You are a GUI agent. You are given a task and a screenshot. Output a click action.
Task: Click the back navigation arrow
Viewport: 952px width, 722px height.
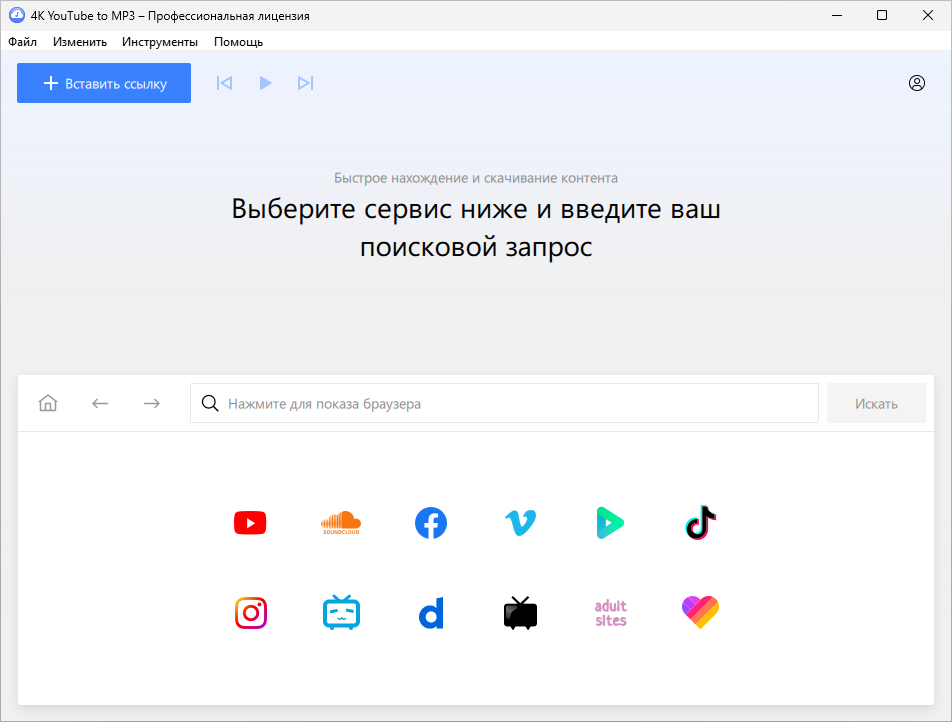pos(100,402)
